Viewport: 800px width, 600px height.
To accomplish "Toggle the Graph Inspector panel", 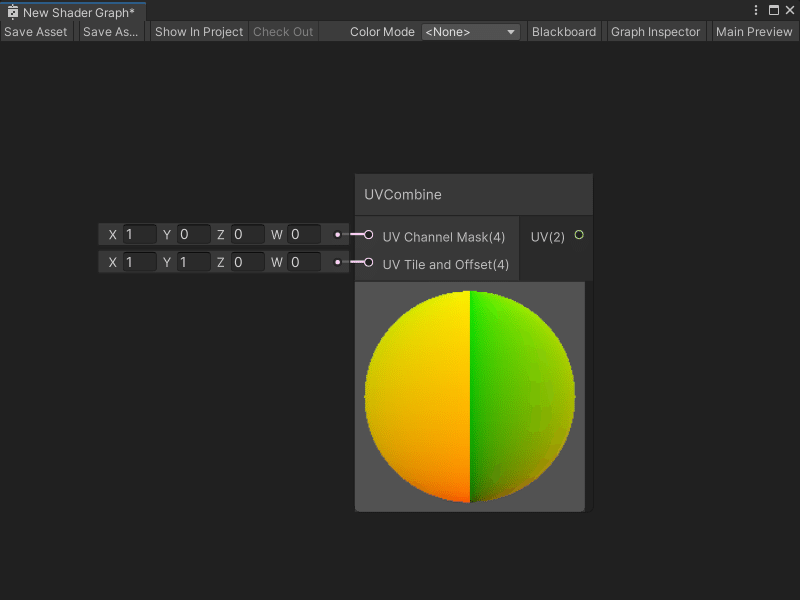I will [655, 31].
